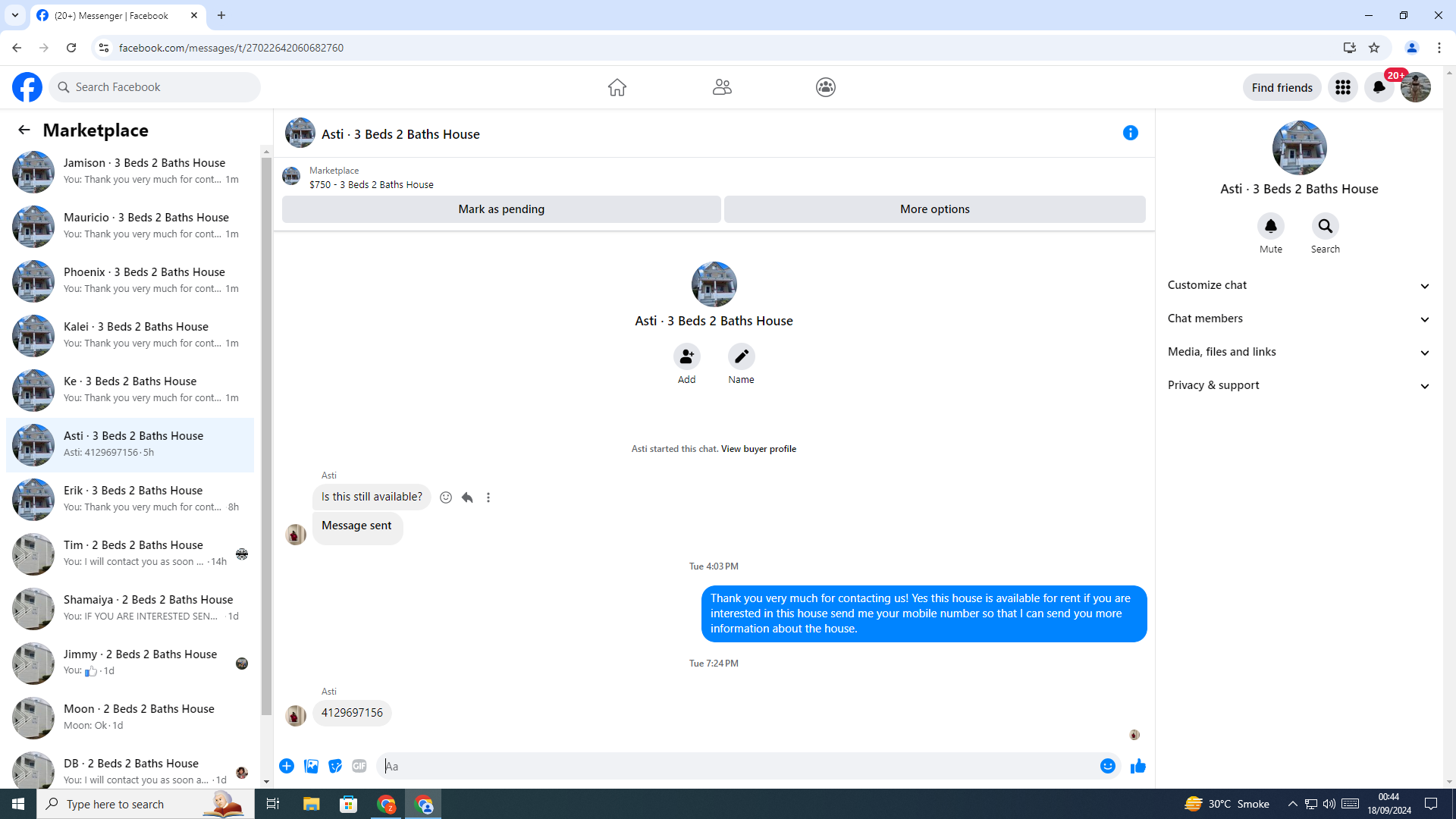Screen dimensions: 1456x819
Task: Open the emoji picker in message box
Action: pos(1107,767)
